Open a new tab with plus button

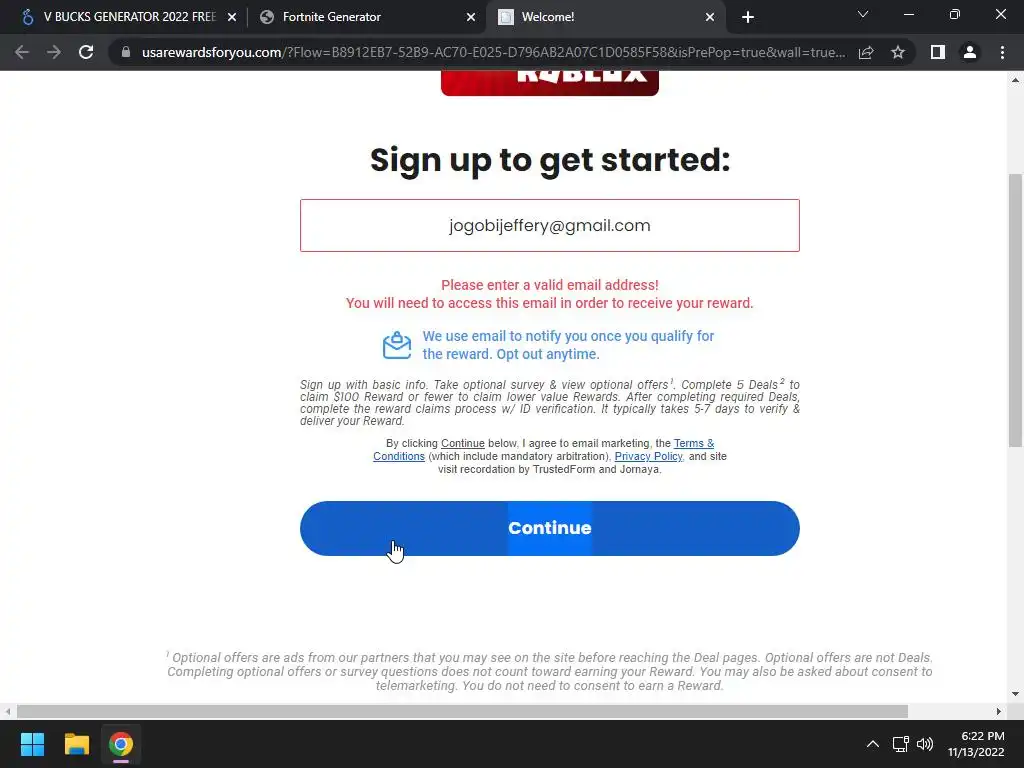point(748,18)
